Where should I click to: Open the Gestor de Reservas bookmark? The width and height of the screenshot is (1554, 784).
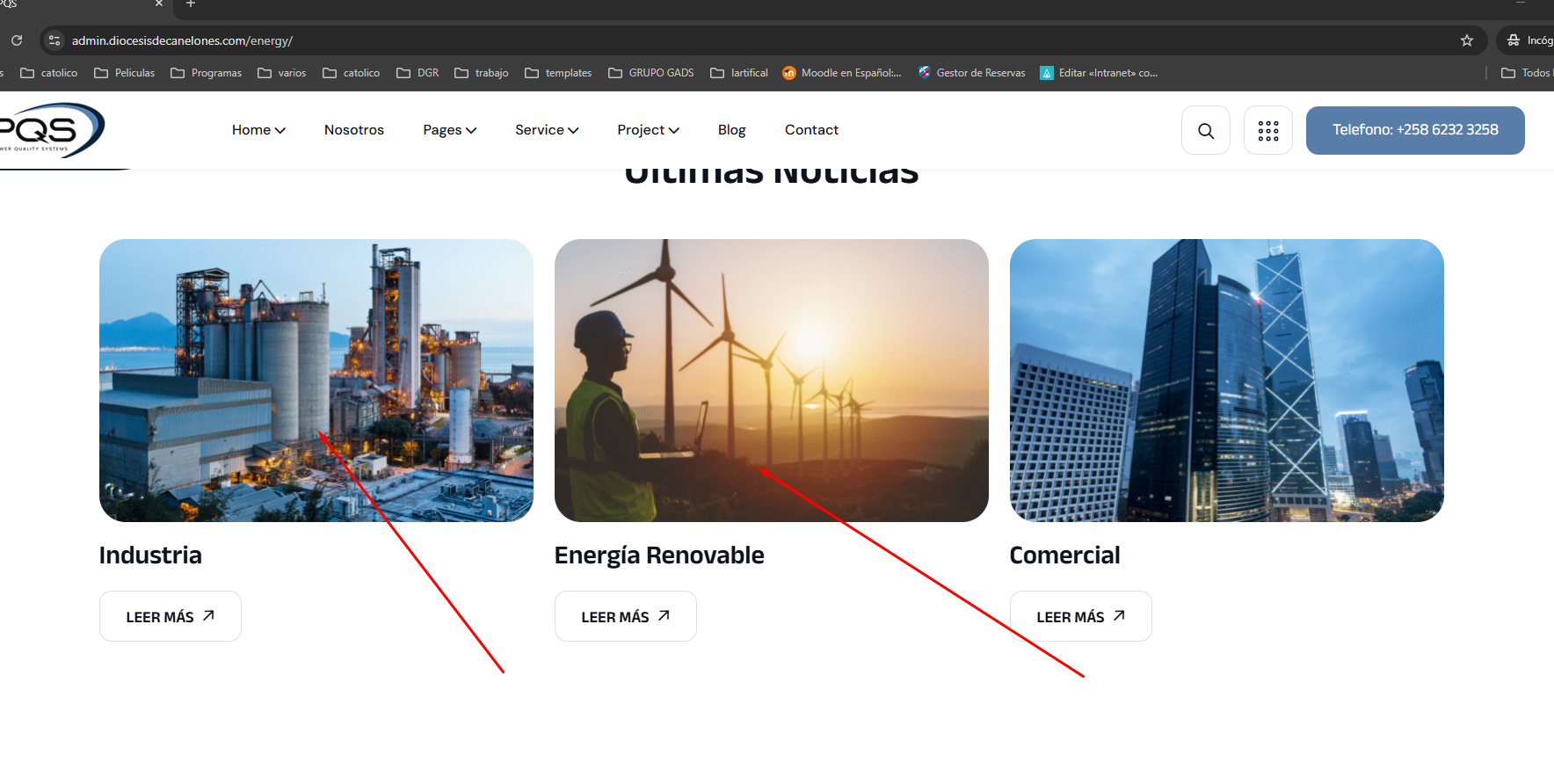[972, 73]
